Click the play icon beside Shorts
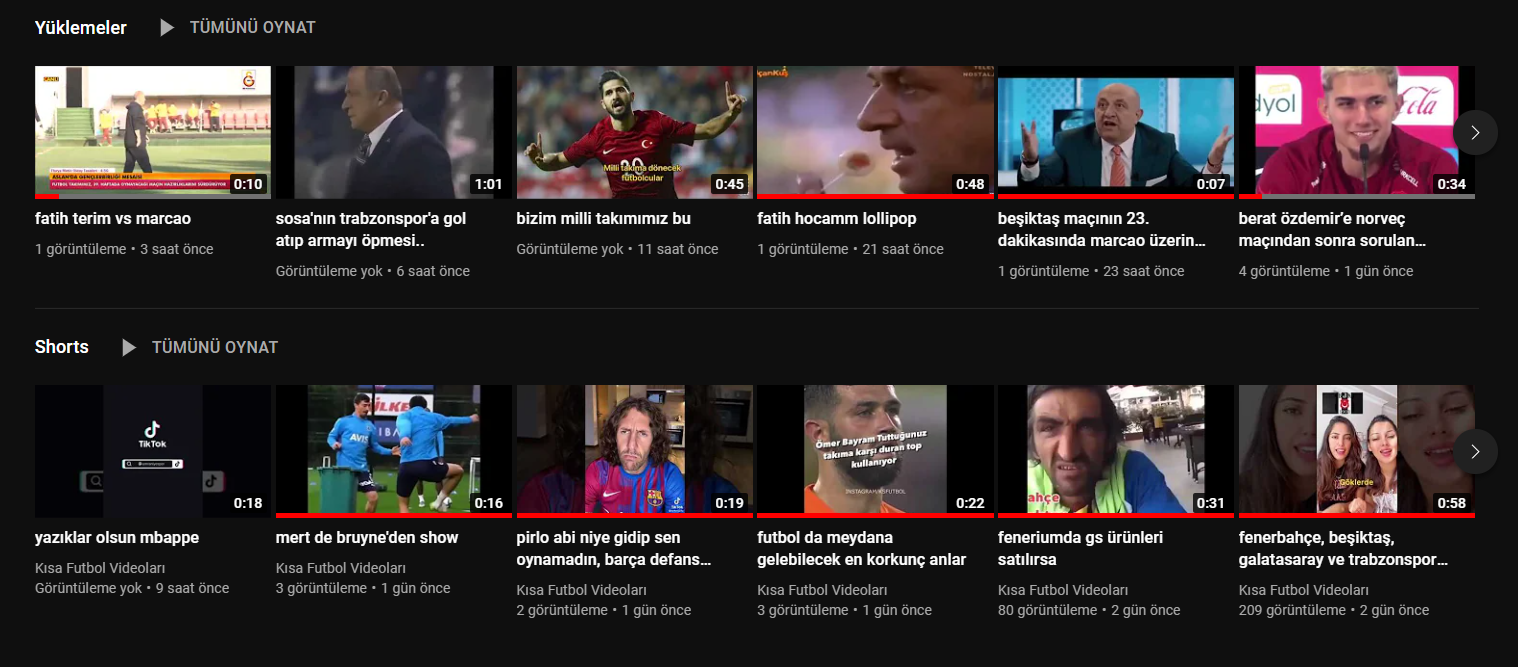This screenshot has width=1518, height=667. (x=129, y=347)
